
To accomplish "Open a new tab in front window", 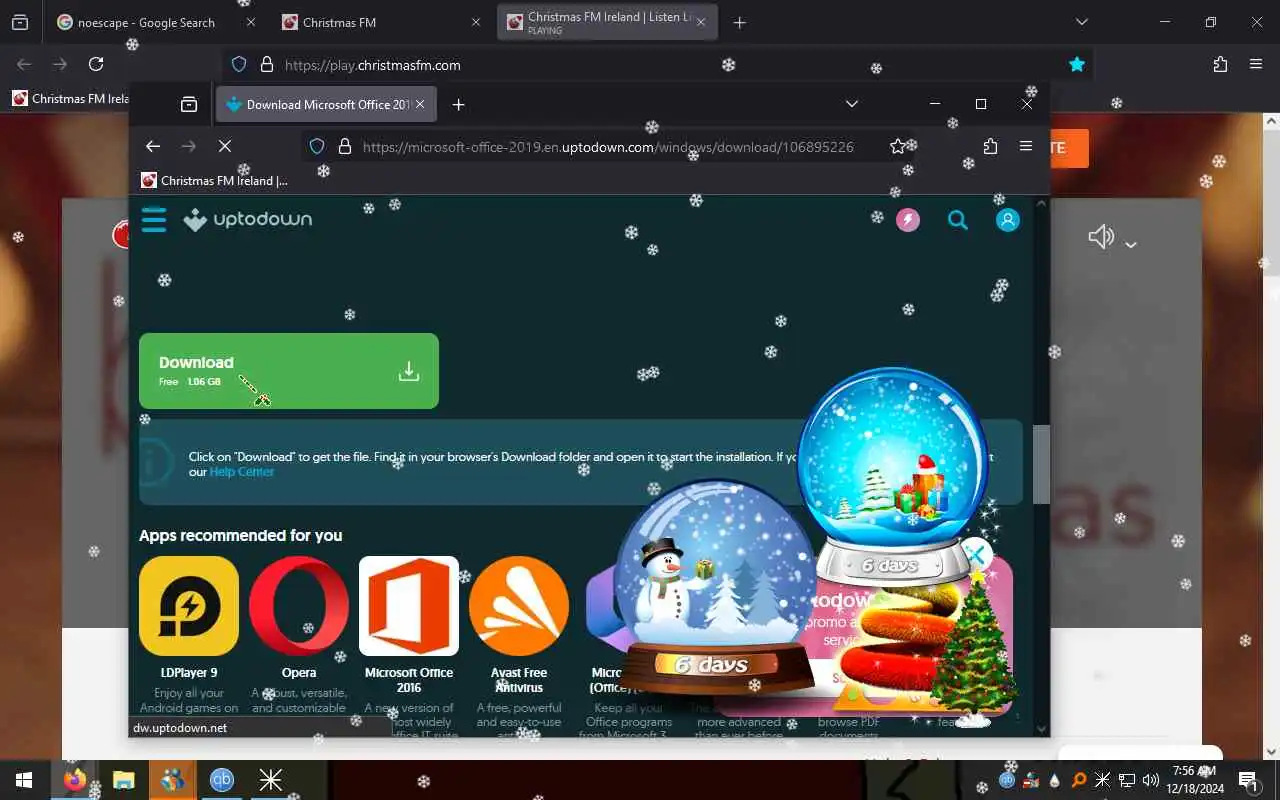I will point(458,104).
